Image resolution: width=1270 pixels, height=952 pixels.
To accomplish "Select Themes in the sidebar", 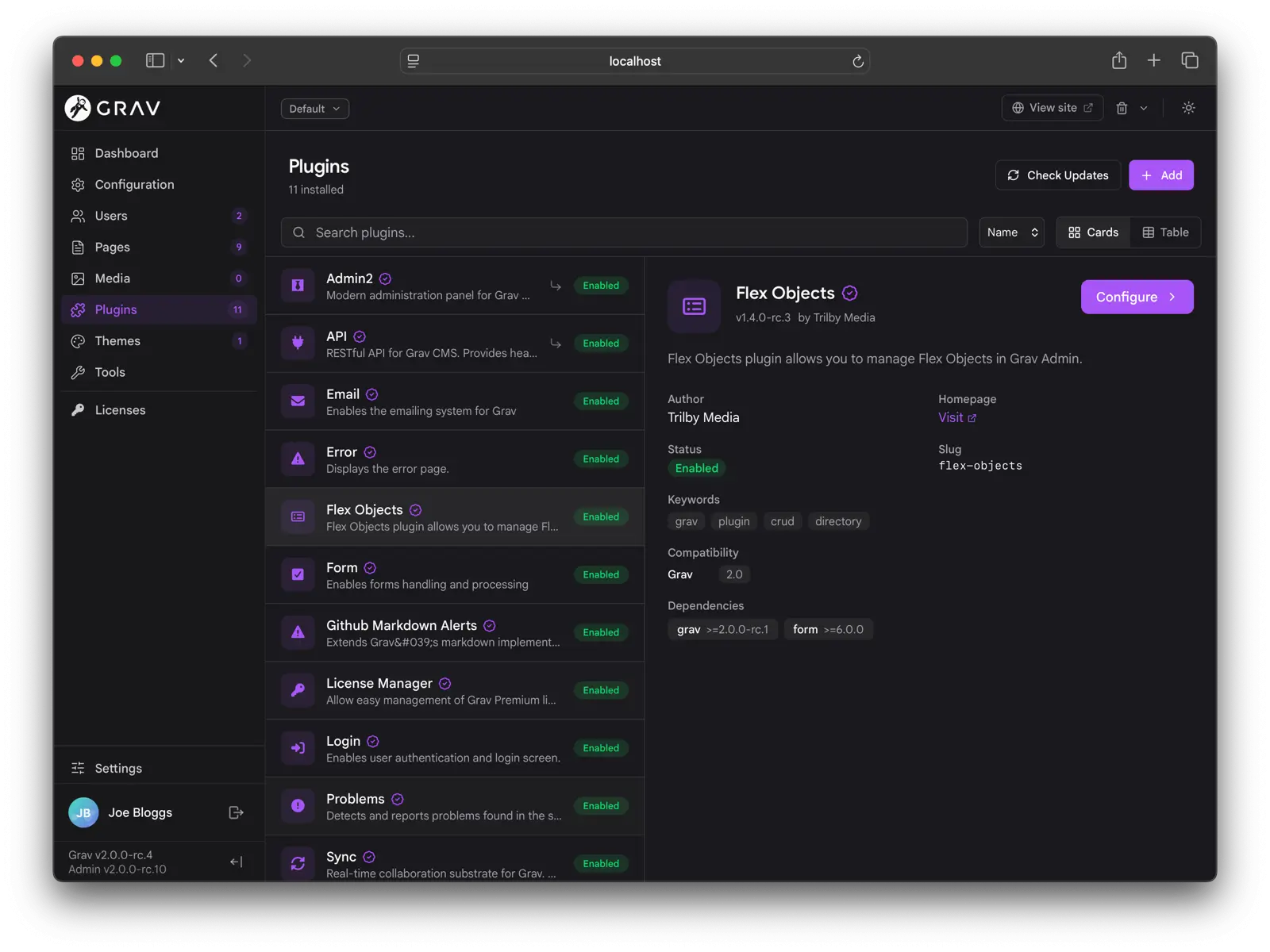I will (159, 341).
